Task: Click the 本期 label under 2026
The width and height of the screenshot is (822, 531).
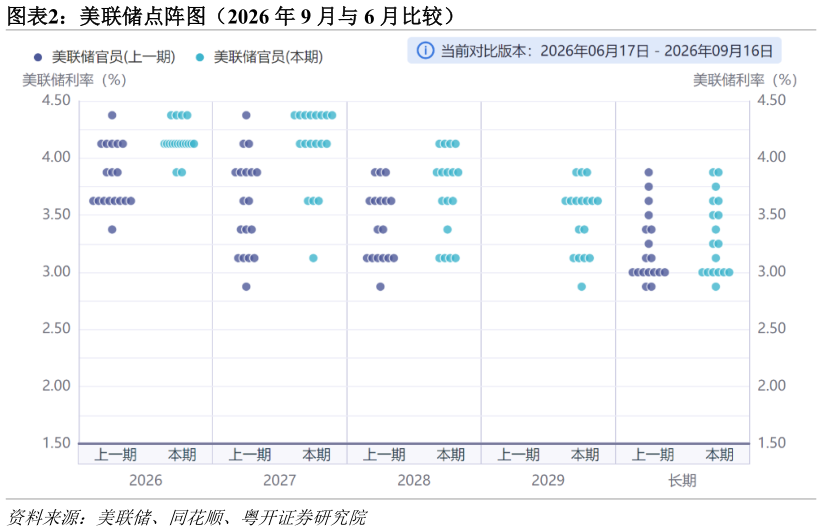Action: pos(182,454)
